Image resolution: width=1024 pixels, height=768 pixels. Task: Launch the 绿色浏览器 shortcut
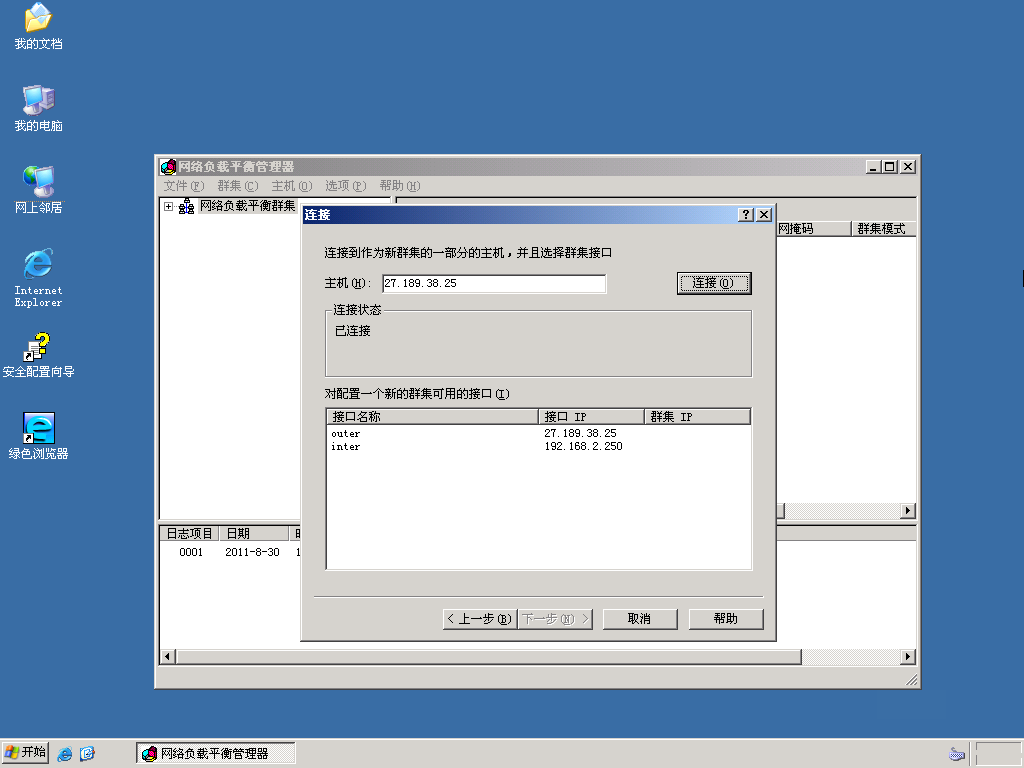[38, 436]
